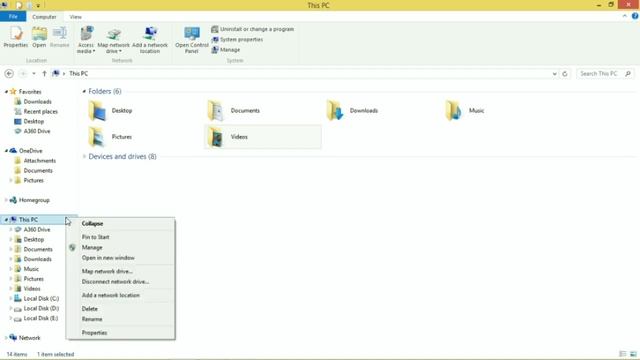This screenshot has height=360, width=640.
Task: Choose Manage in context menu
Action: click(121, 247)
